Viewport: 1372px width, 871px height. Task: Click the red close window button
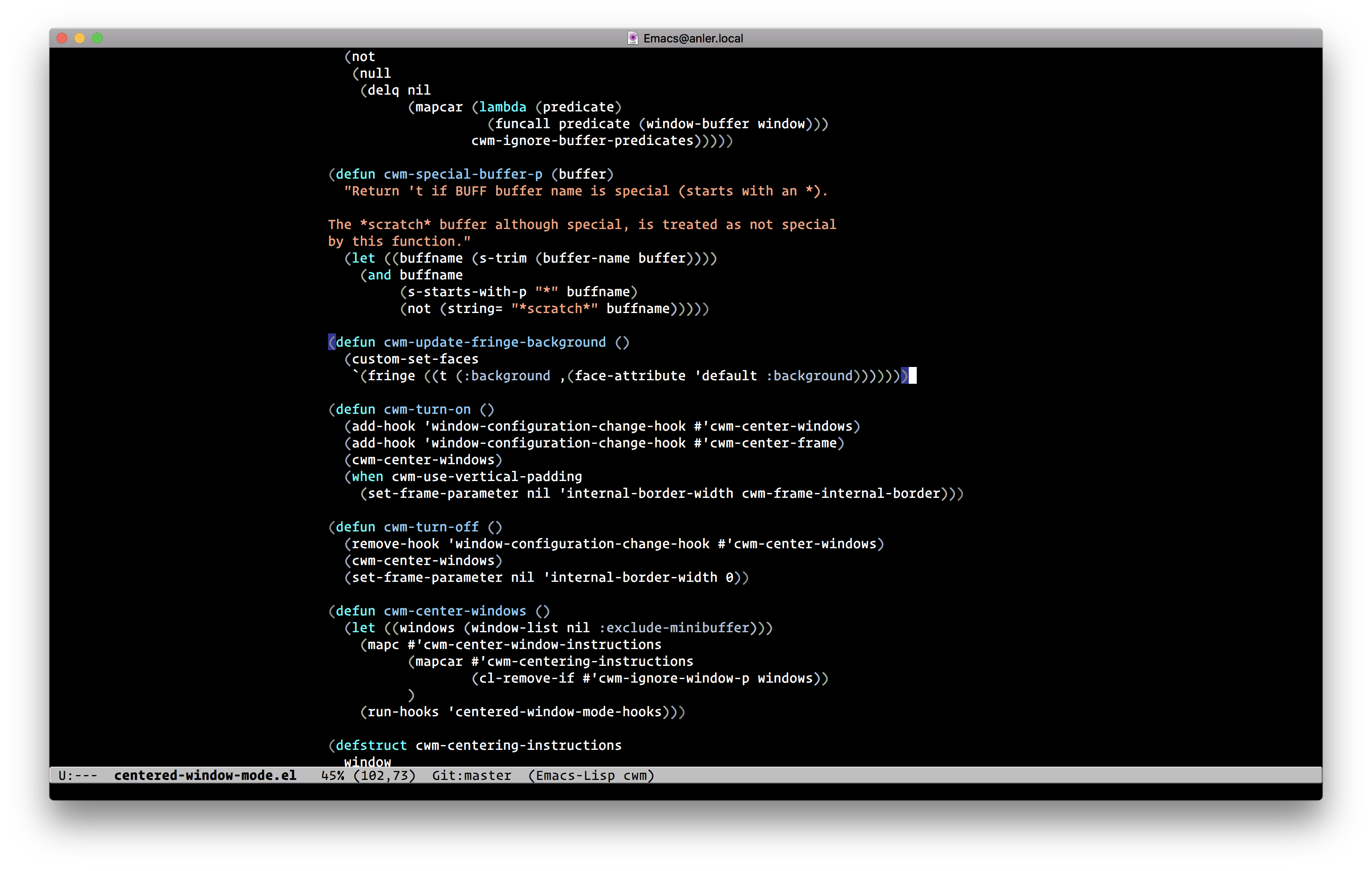point(62,38)
